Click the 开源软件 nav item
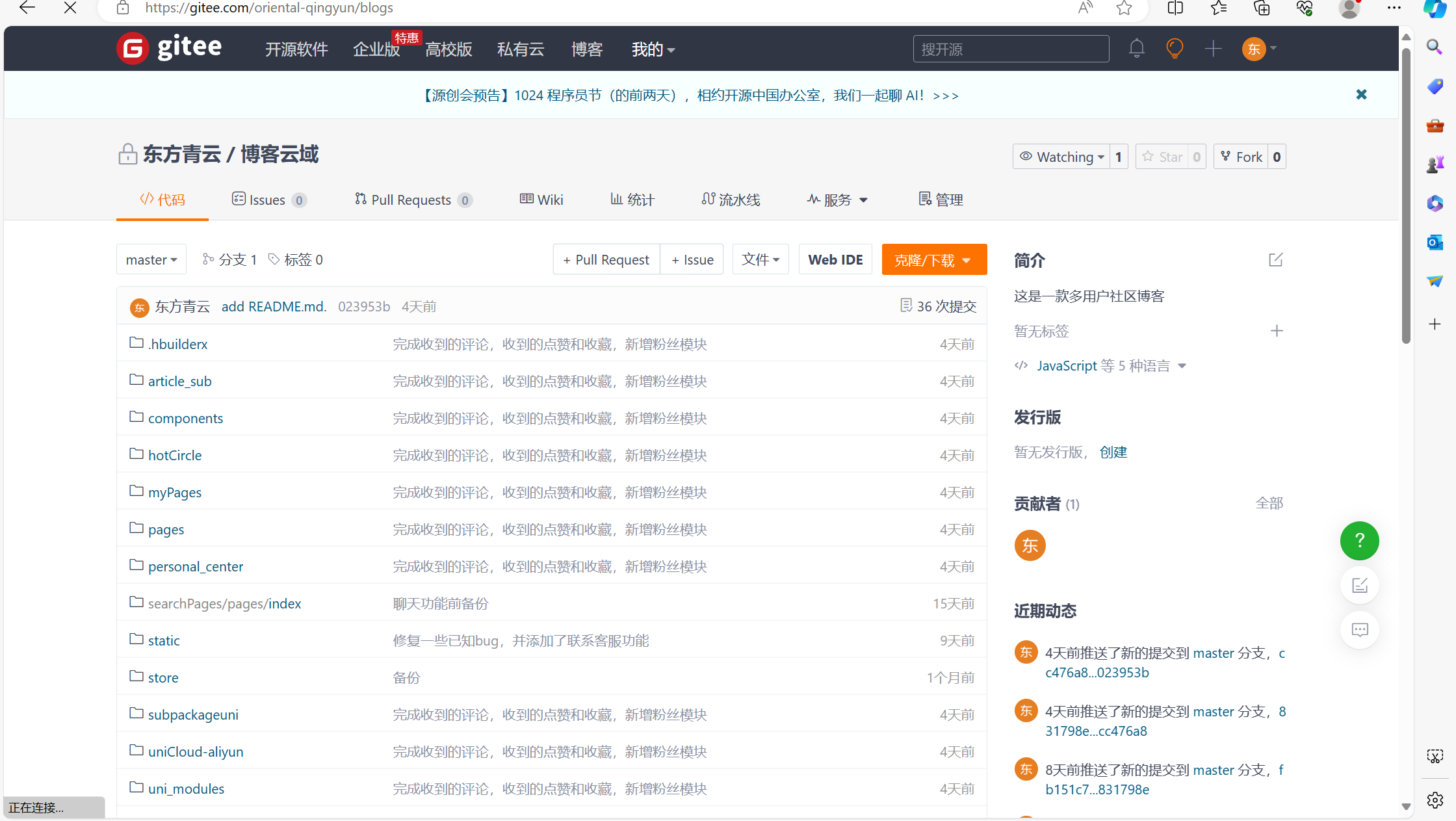The image size is (1456, 821). tap(296, 49)
